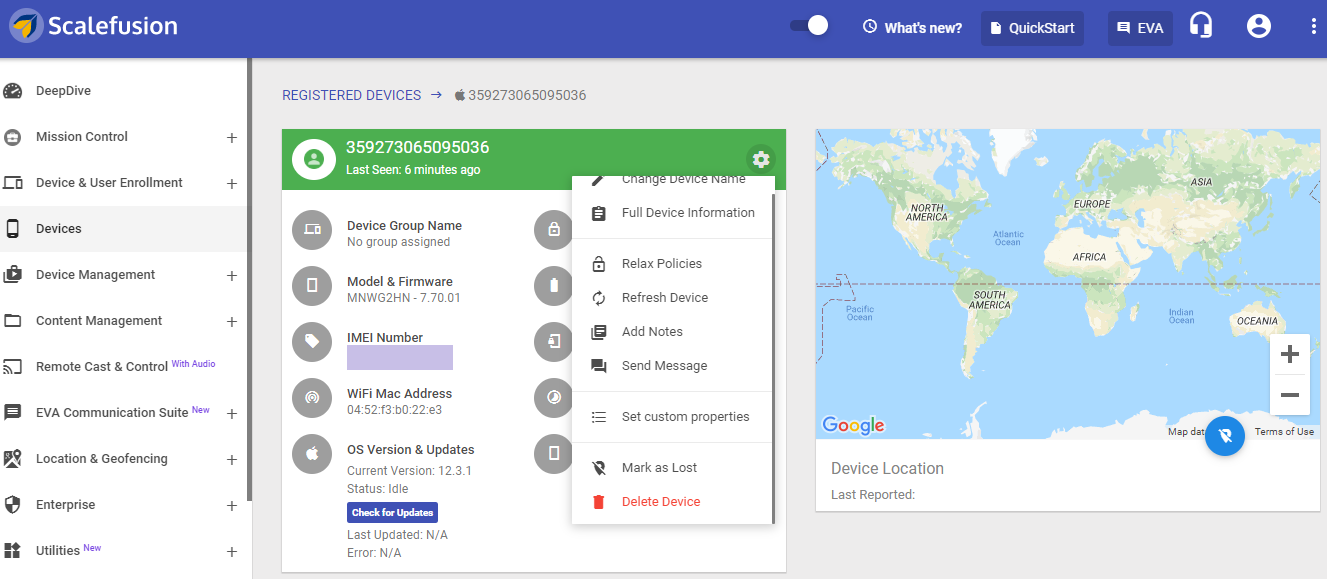
Task: Open the headset support icon
Action: [x=1201, y=26]
